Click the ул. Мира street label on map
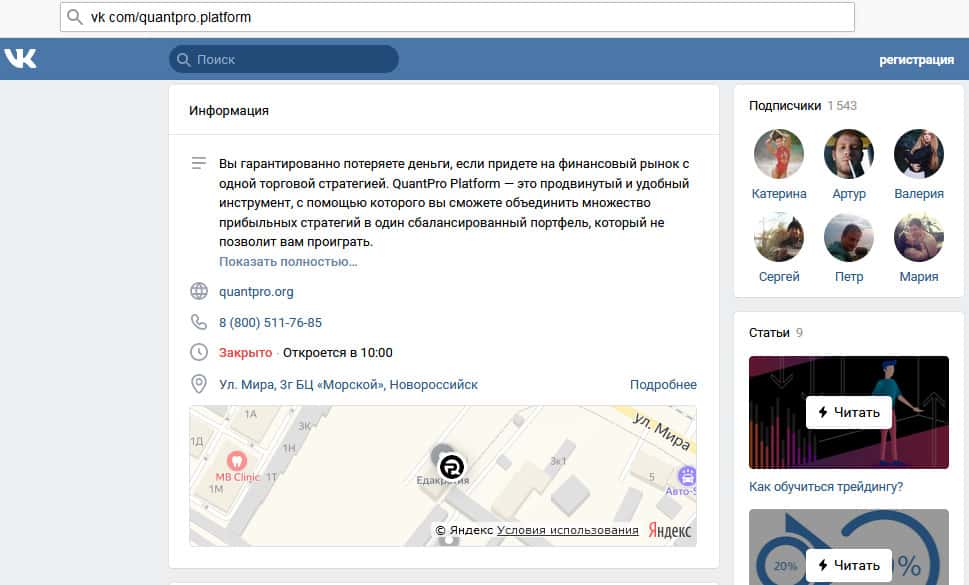 662,431
